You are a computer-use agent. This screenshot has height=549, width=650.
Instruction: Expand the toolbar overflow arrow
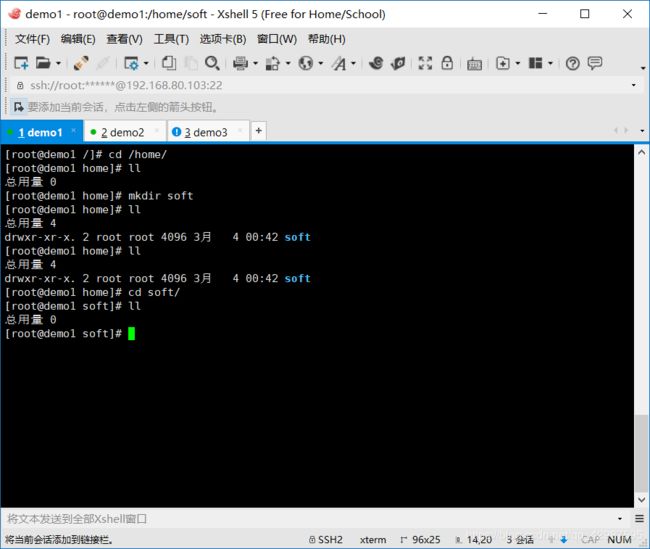[x=643, y=68]
